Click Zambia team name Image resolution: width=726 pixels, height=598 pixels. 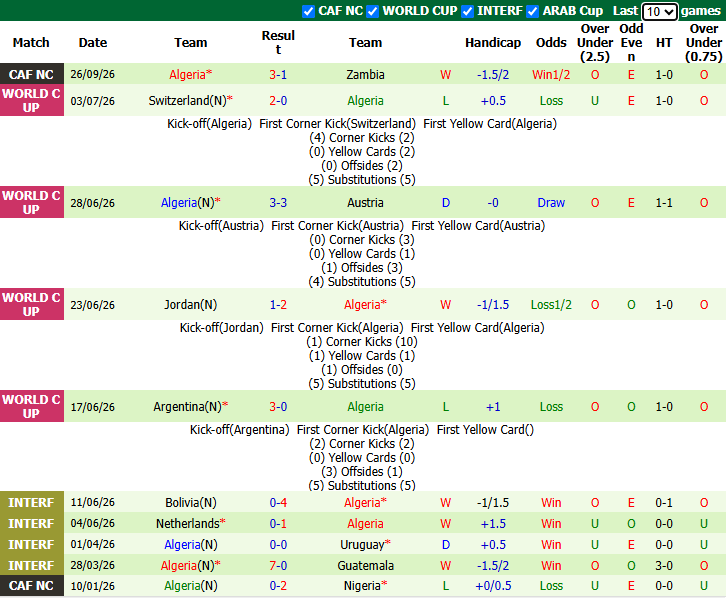click(x=365, y=75)
